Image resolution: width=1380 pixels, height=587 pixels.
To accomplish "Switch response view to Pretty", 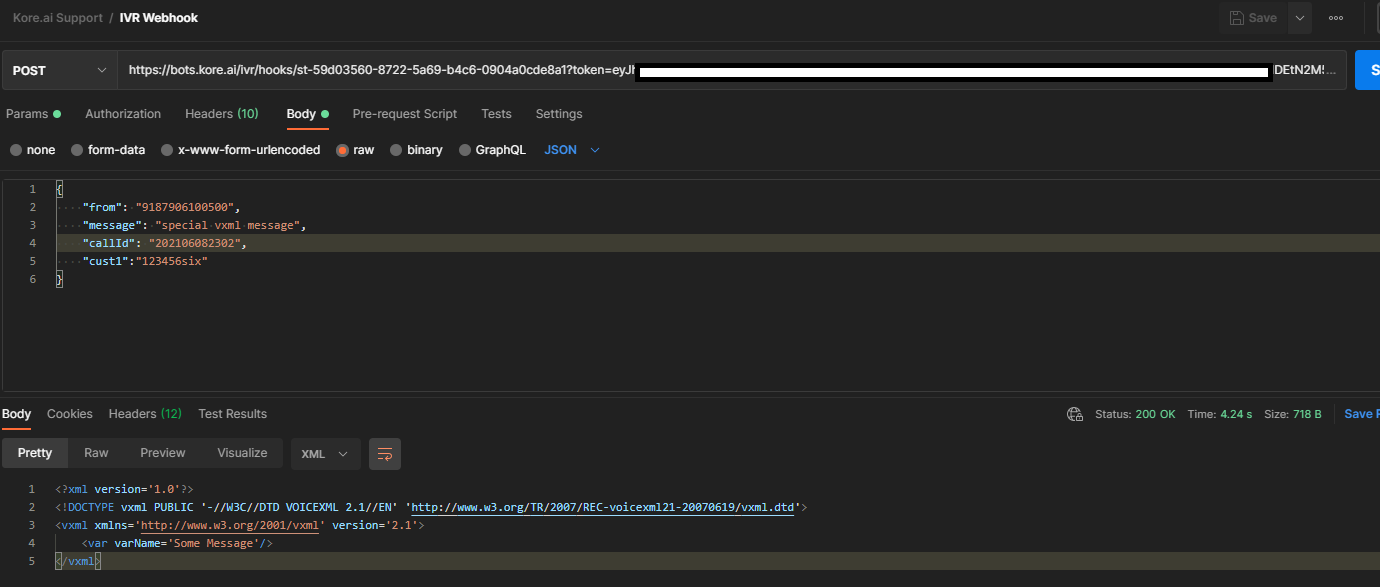I will (35, 453).
